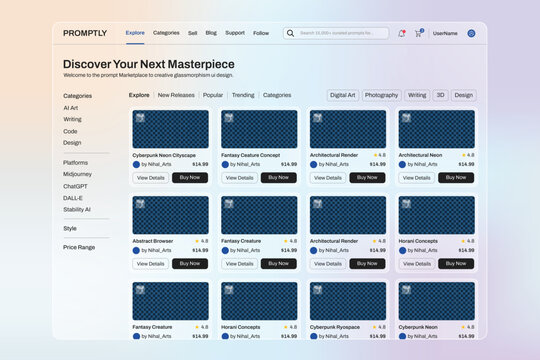The height and width of the screenshot is (360, 540).
Task: Click the star rating on Abstract Browser card
Action: tap(201, 241)
